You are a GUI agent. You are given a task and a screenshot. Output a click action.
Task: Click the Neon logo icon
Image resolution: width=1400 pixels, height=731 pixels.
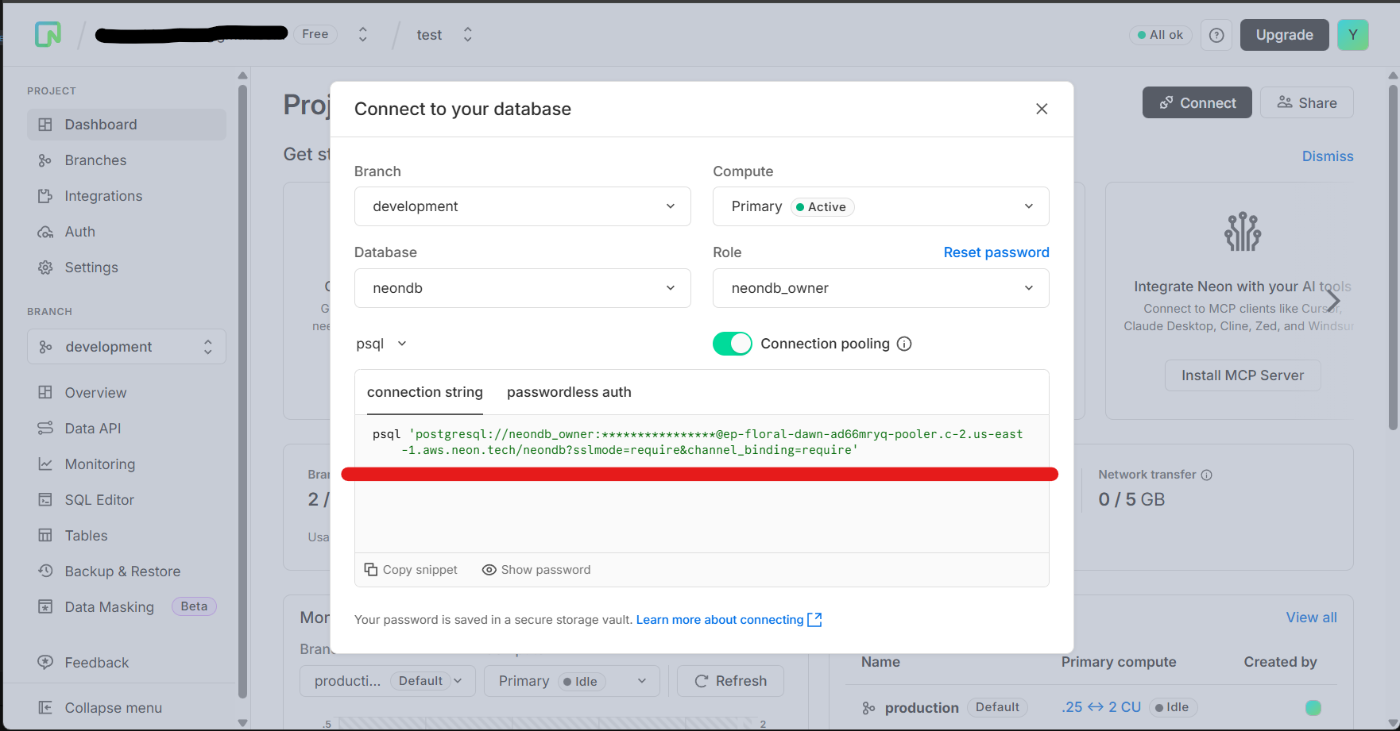48,34
